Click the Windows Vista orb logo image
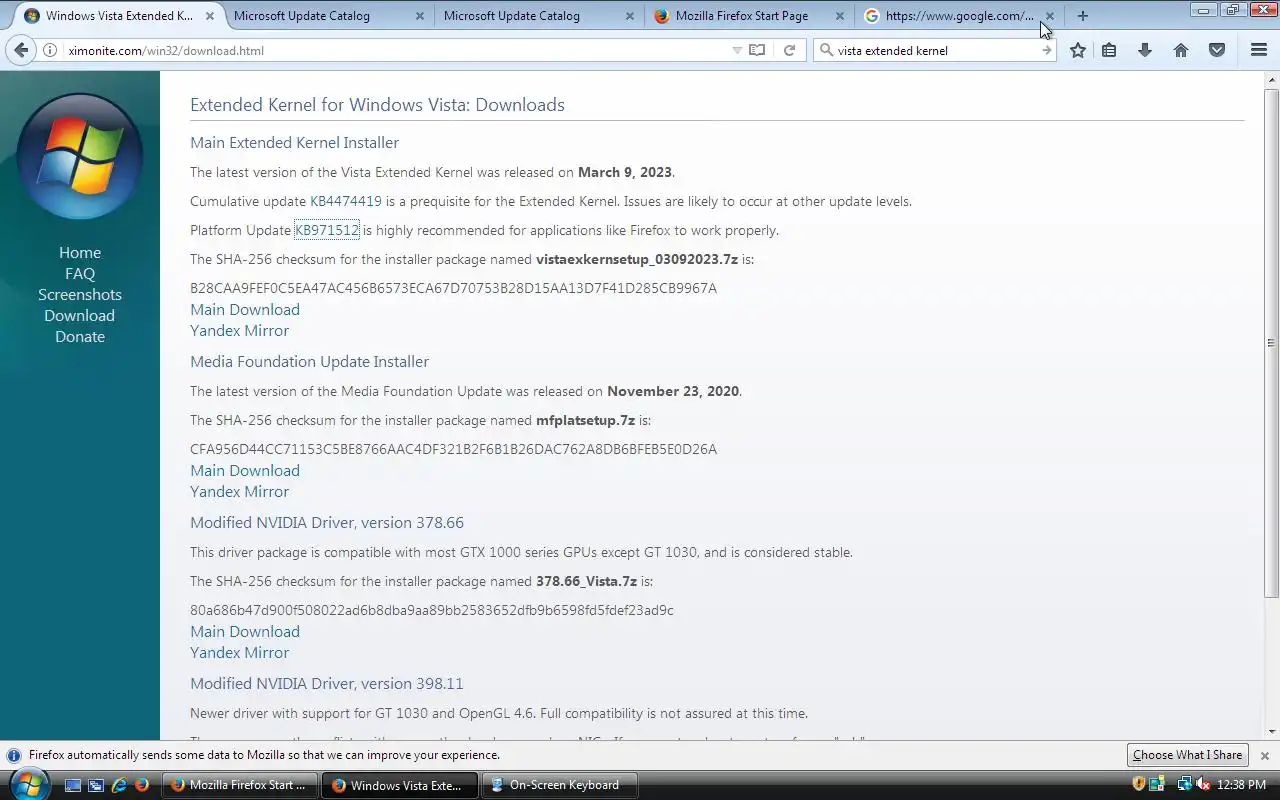 coord(80,156)
